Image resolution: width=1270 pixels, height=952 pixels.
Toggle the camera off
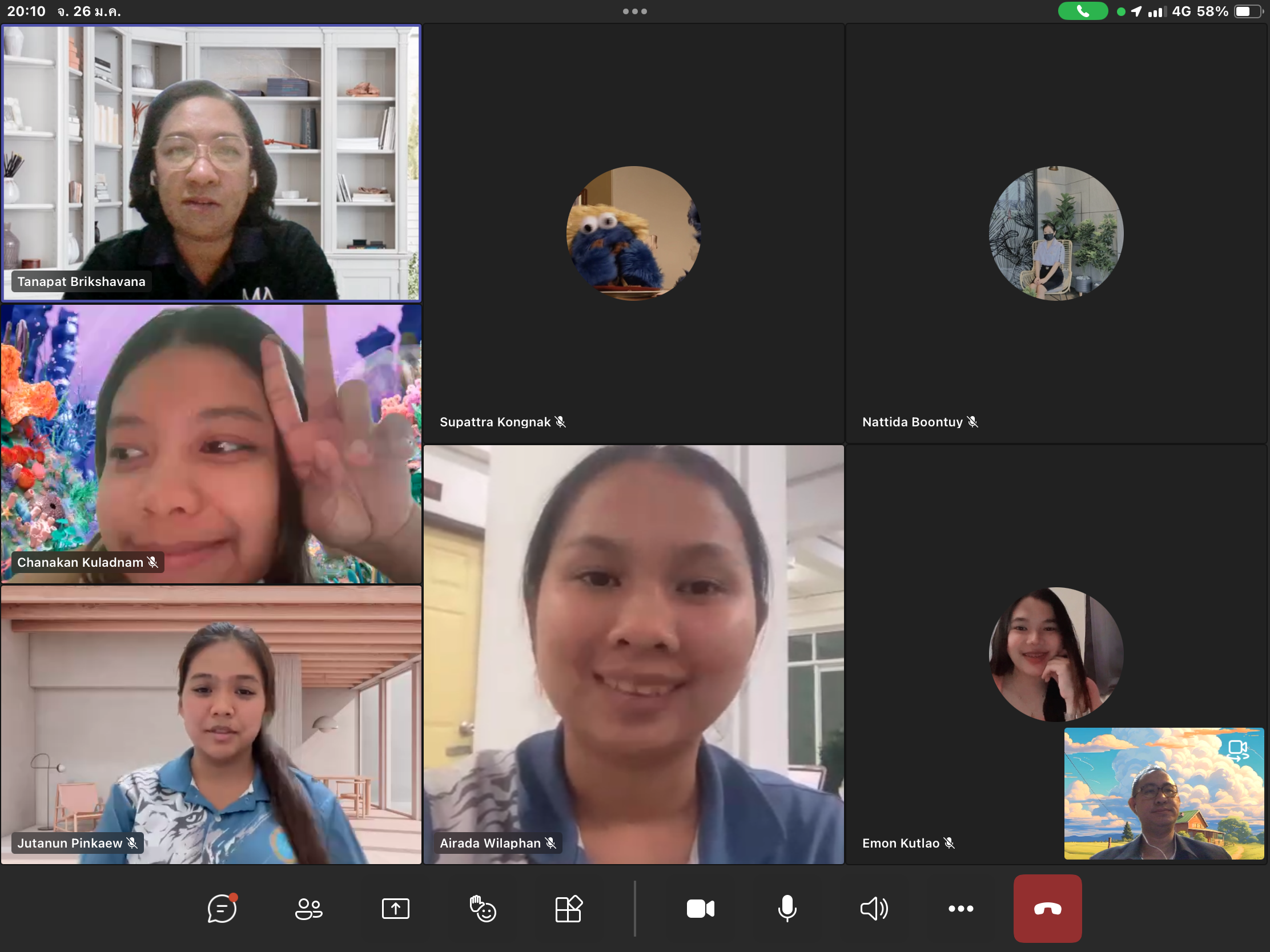(x=701, y=909)
